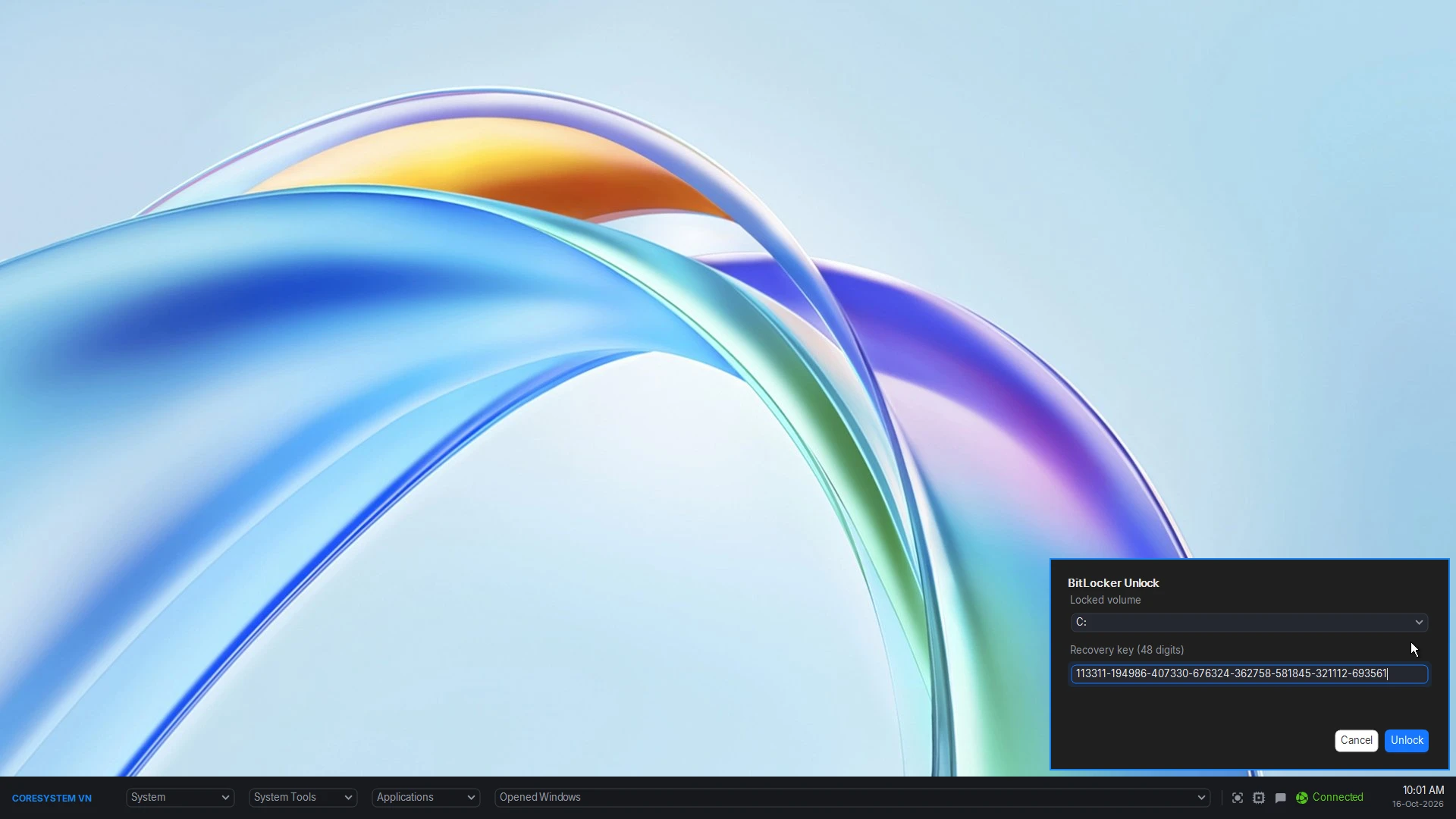Screen dimensions: 1456x819
Task: Open the Applications dropdown
Action: [x=426, y=798]
